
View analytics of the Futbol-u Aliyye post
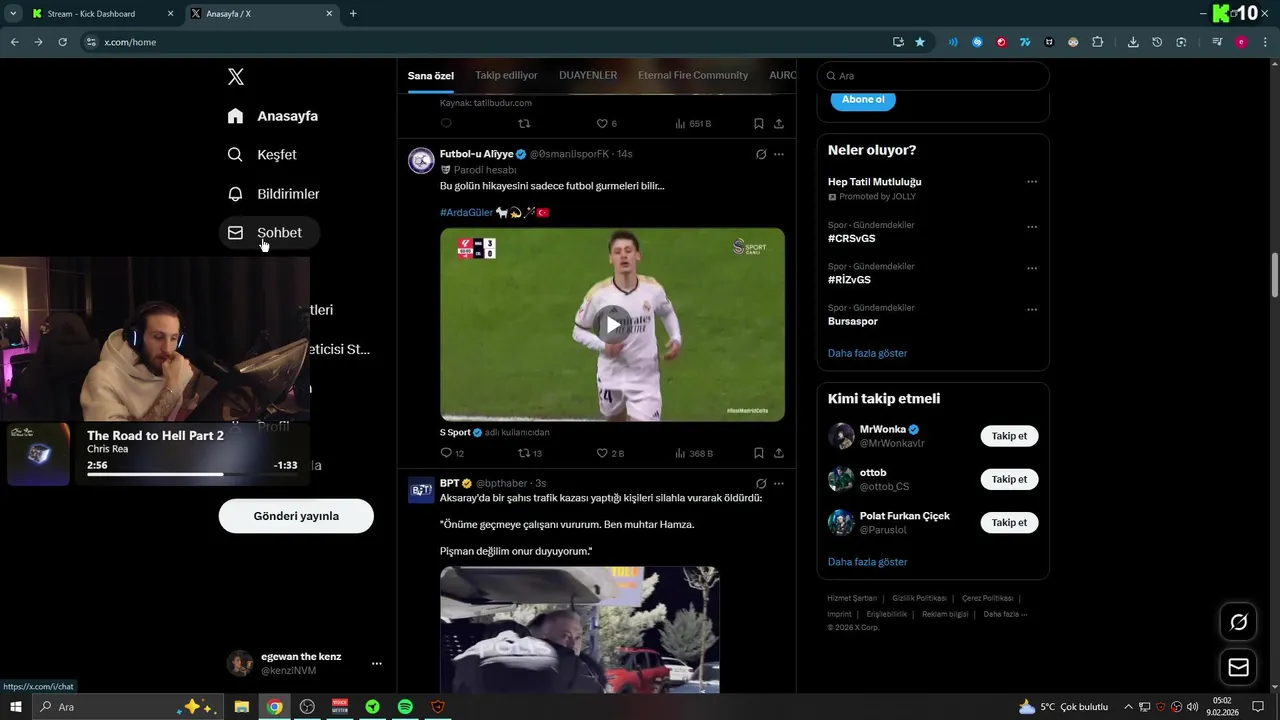coord(694,453)
